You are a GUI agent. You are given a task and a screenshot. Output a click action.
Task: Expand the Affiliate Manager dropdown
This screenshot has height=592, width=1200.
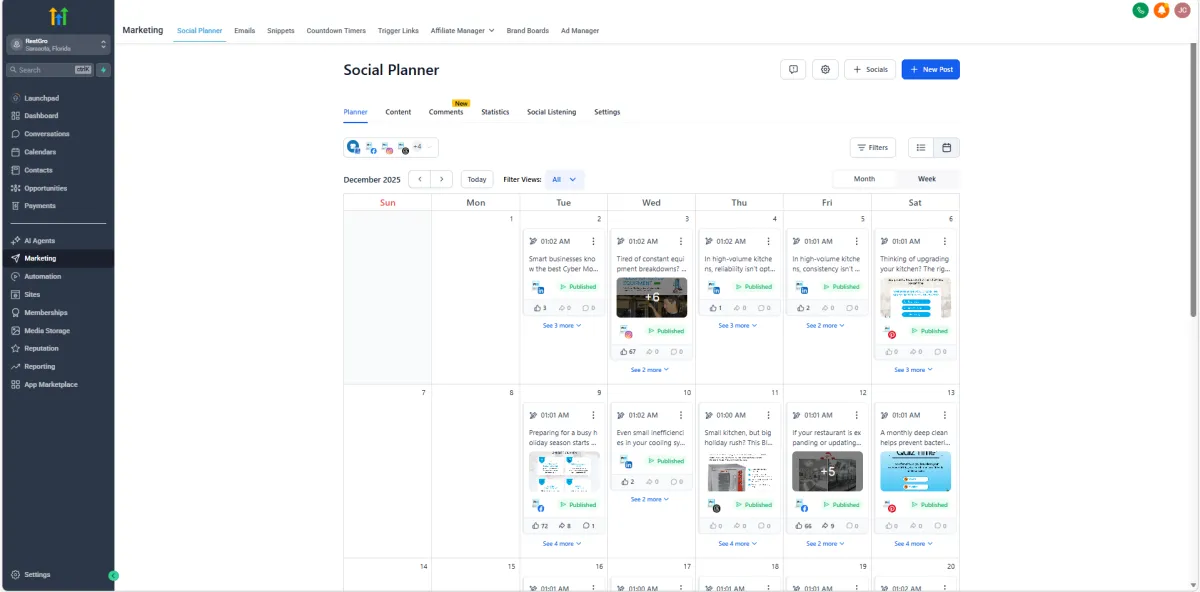pyautogui.click(x=462, y=31)
